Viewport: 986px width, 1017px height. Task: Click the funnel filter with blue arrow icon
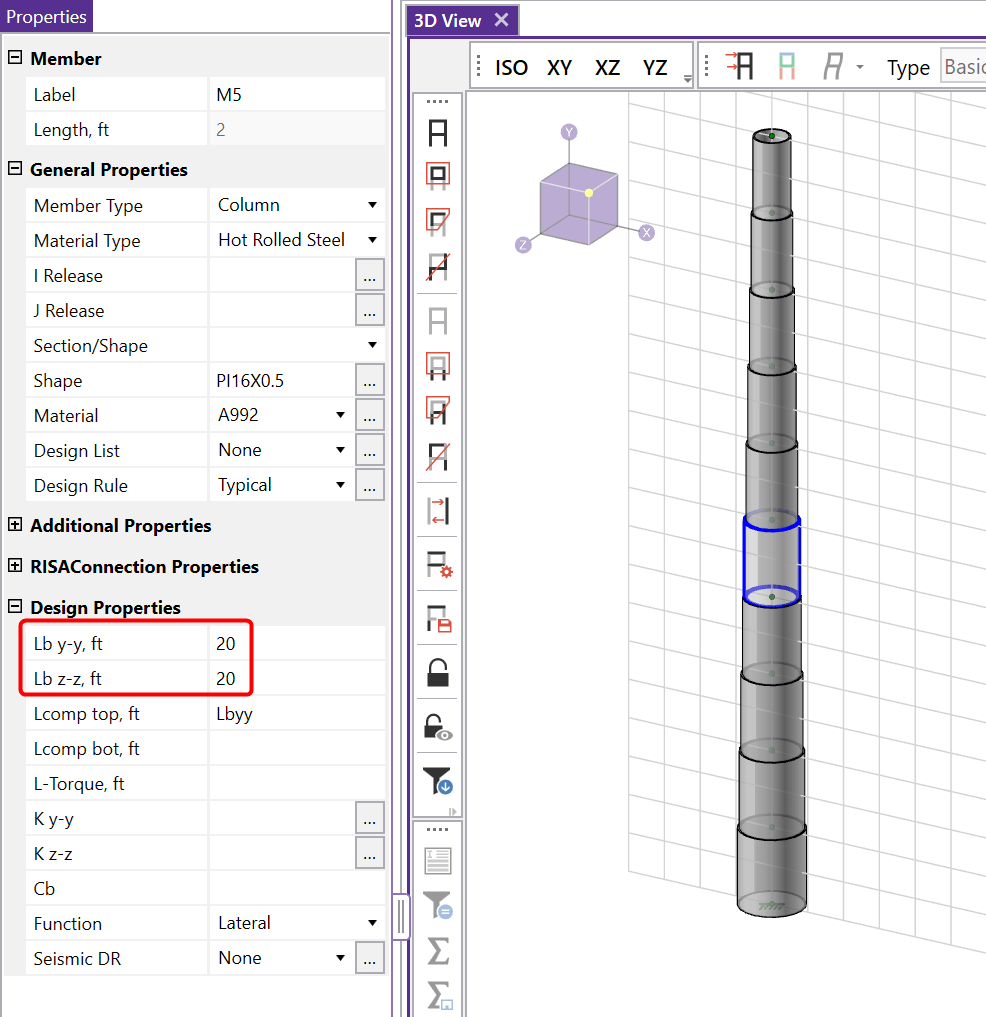point(438,780)
